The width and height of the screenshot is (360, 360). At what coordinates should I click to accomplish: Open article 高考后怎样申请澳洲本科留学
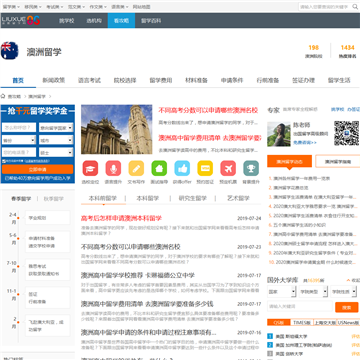click(121, 218)
